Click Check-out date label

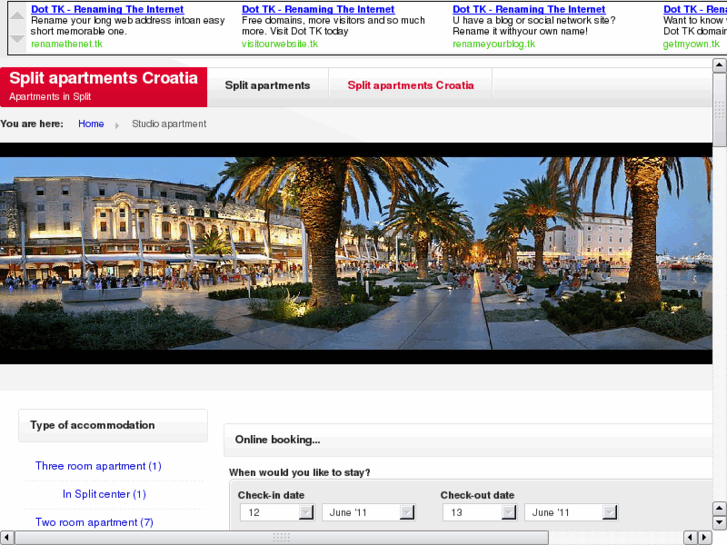point(478,495)
